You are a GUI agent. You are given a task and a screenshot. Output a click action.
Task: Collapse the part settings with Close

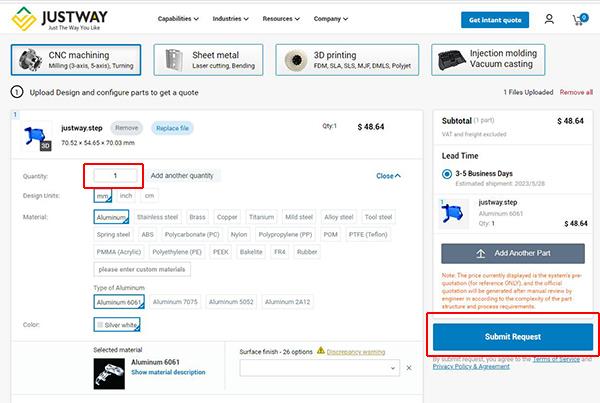click(x=388, y=176)
